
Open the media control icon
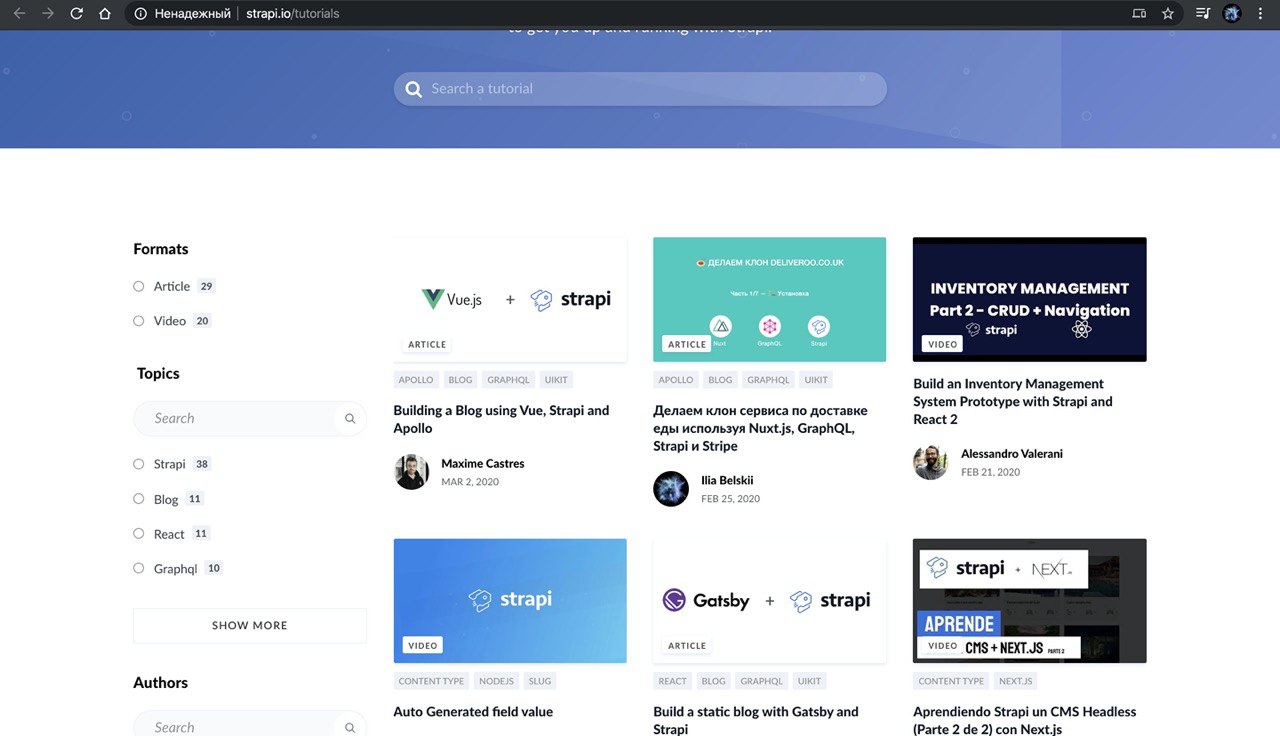pos(1203,14)
